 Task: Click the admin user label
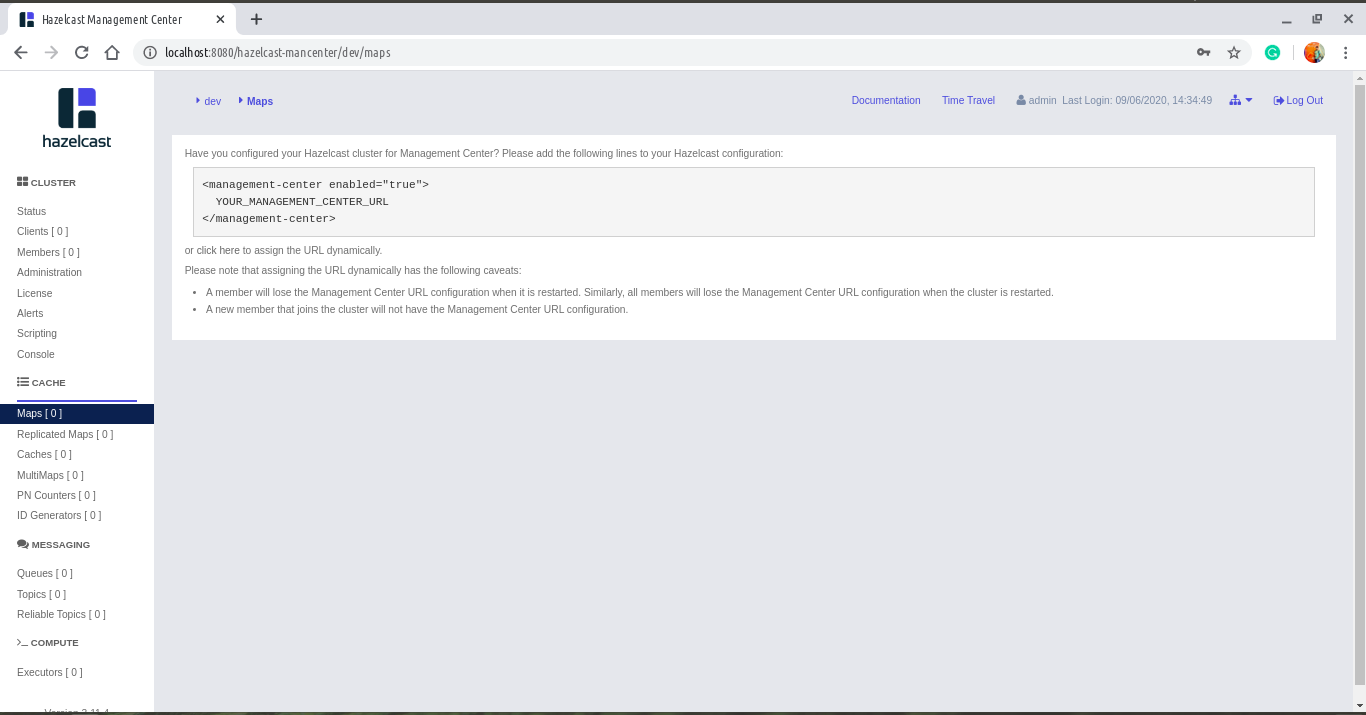coord(1037,100)
